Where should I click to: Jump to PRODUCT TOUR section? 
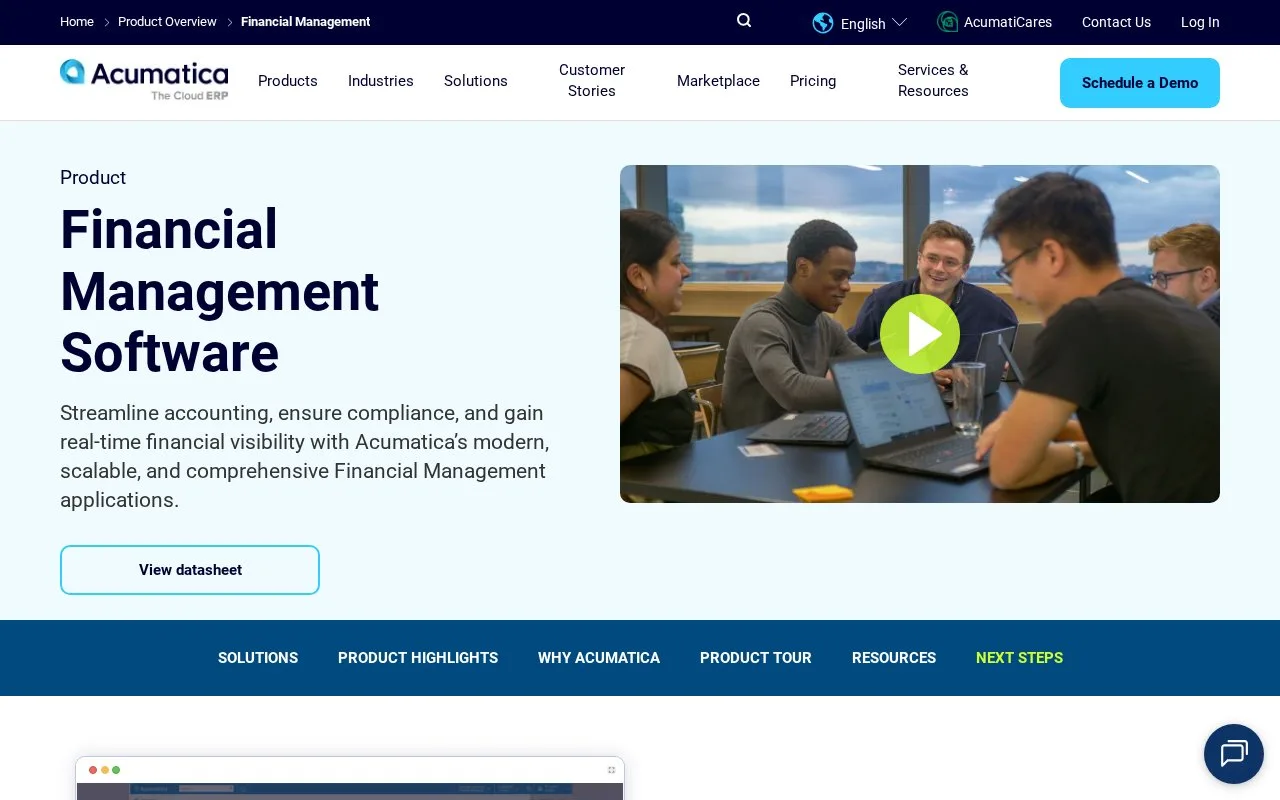[x=756, y=658]
